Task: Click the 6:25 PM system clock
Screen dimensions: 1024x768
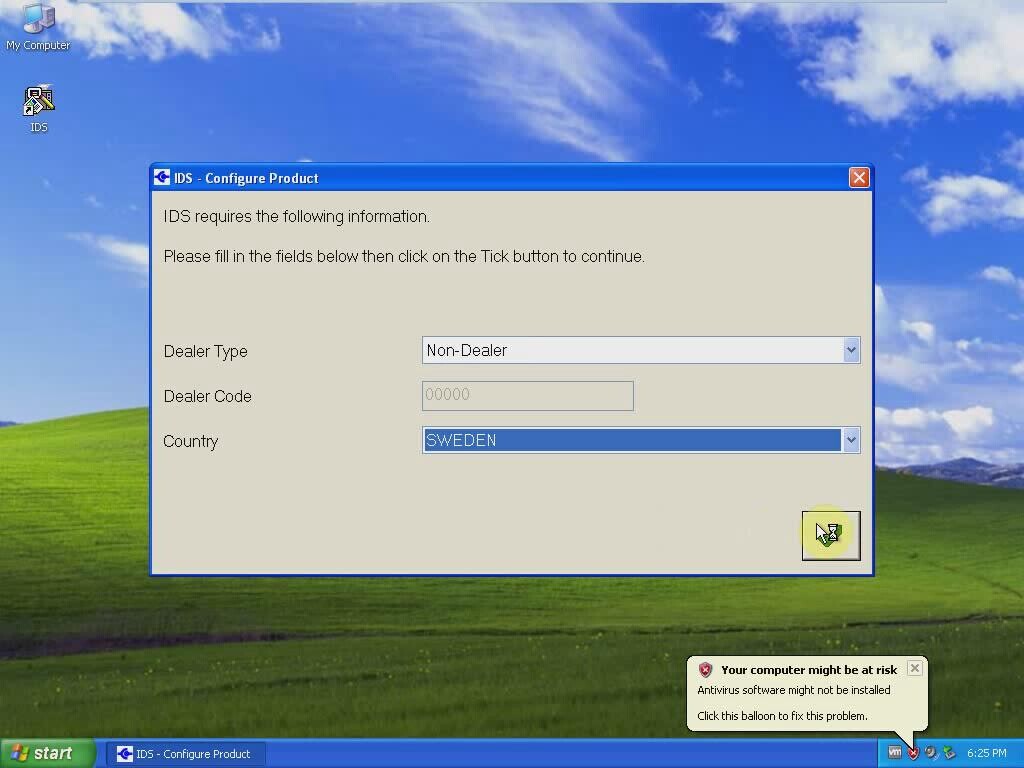Action: 986,753
